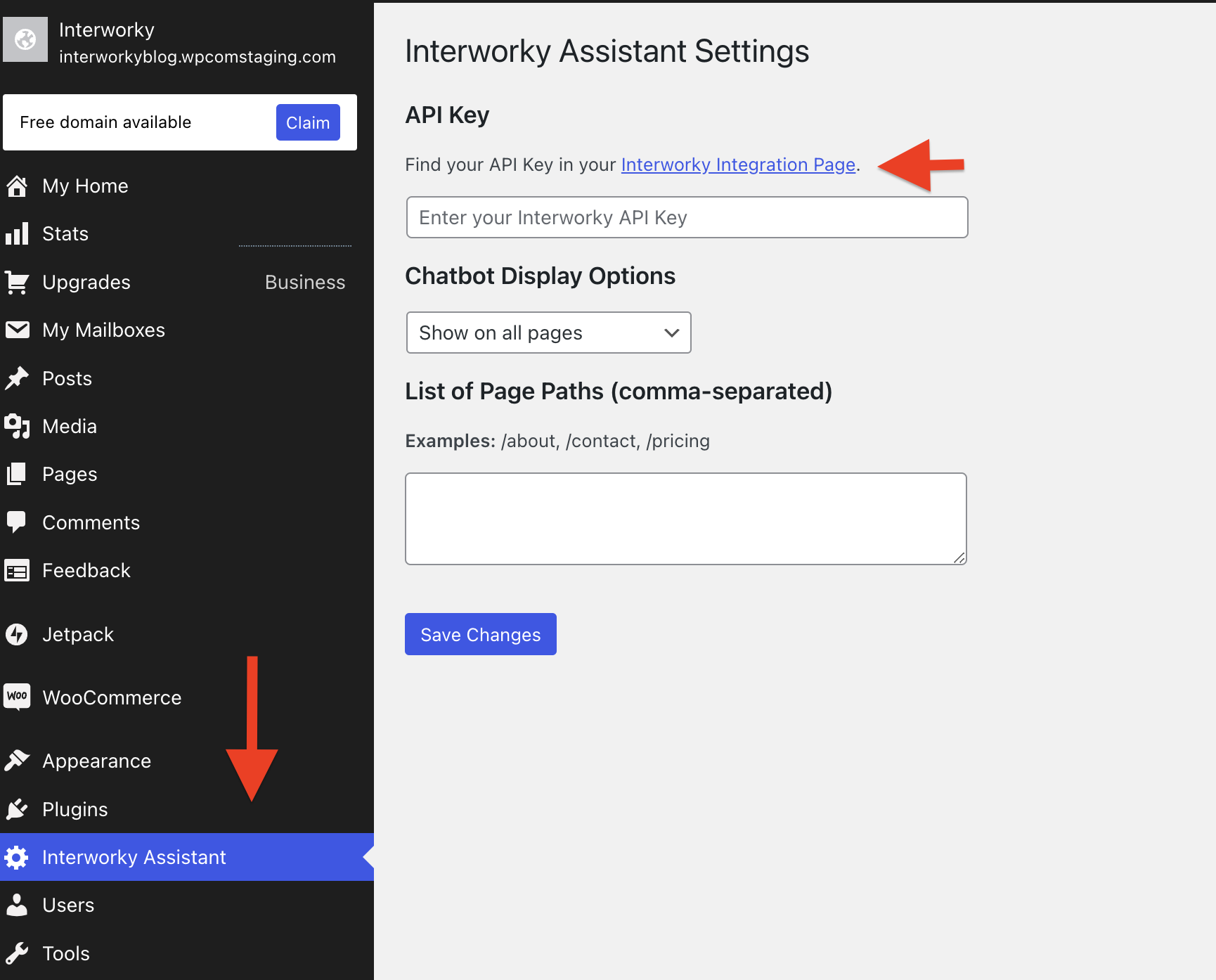Go to the Media menu item

click(x=69, y=427)
